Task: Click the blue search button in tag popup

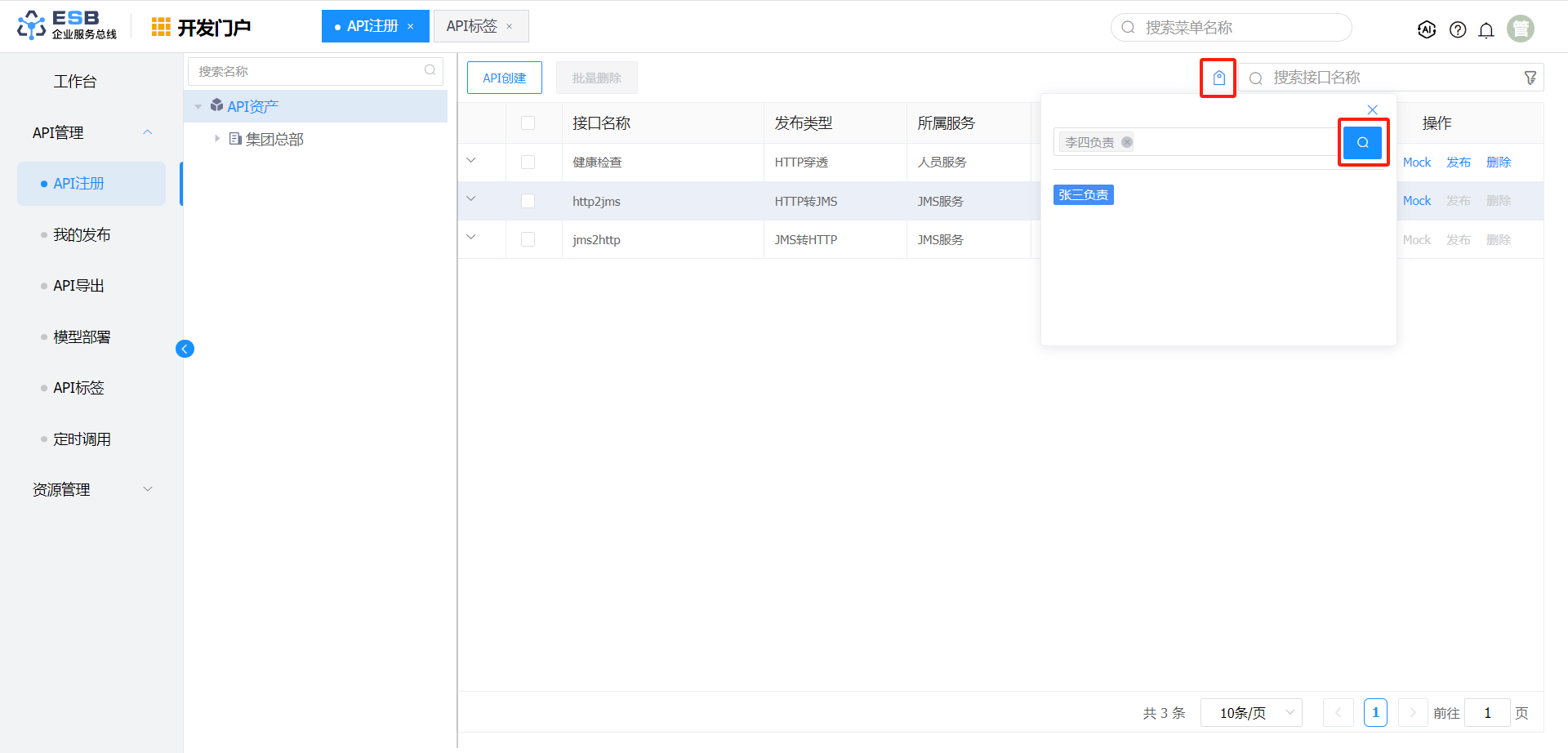Action: [x=1362, y=142]
